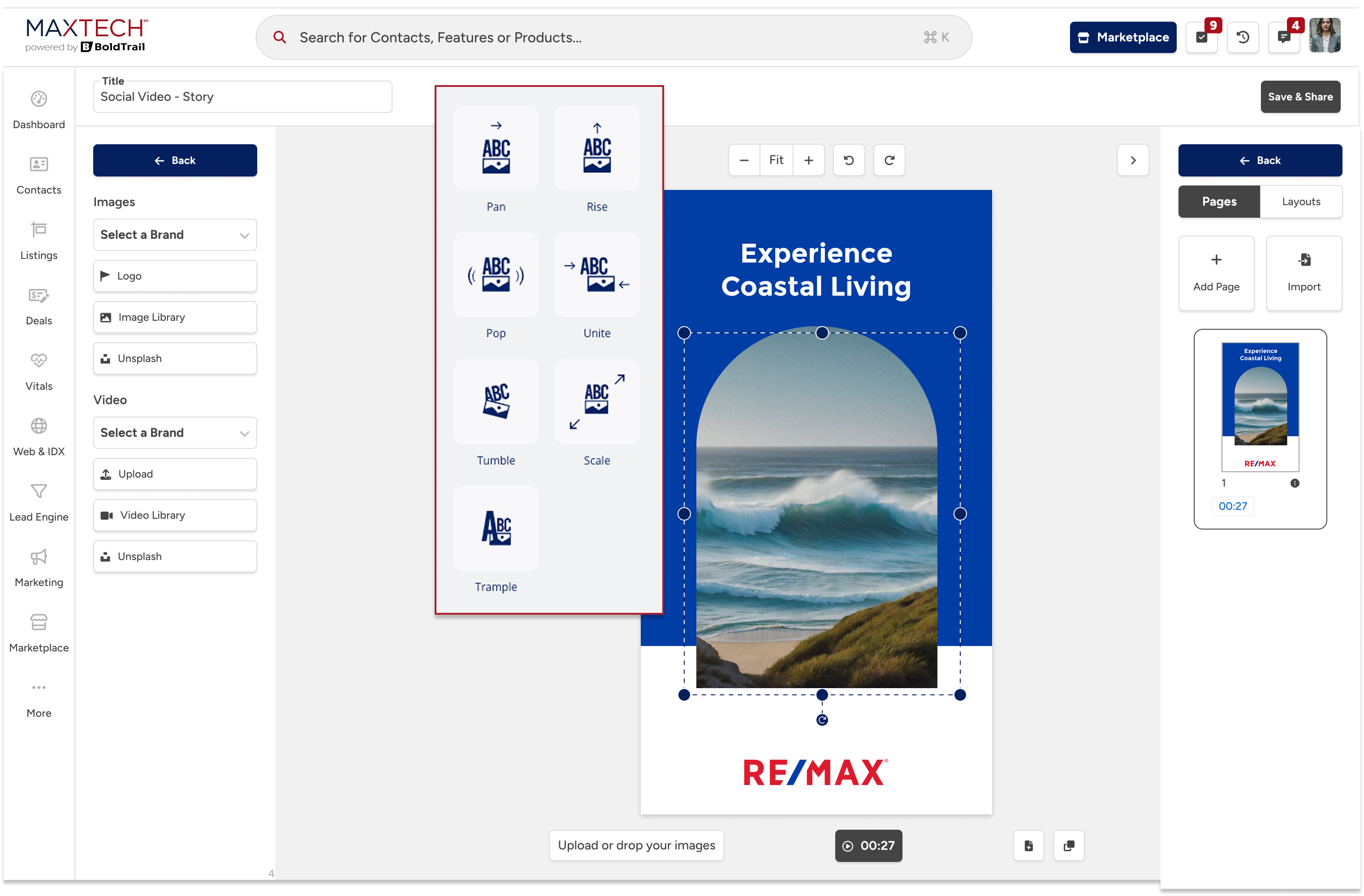The image size is (1364, 896).
Task: Select the Pan animation icon
Action: 496,148
